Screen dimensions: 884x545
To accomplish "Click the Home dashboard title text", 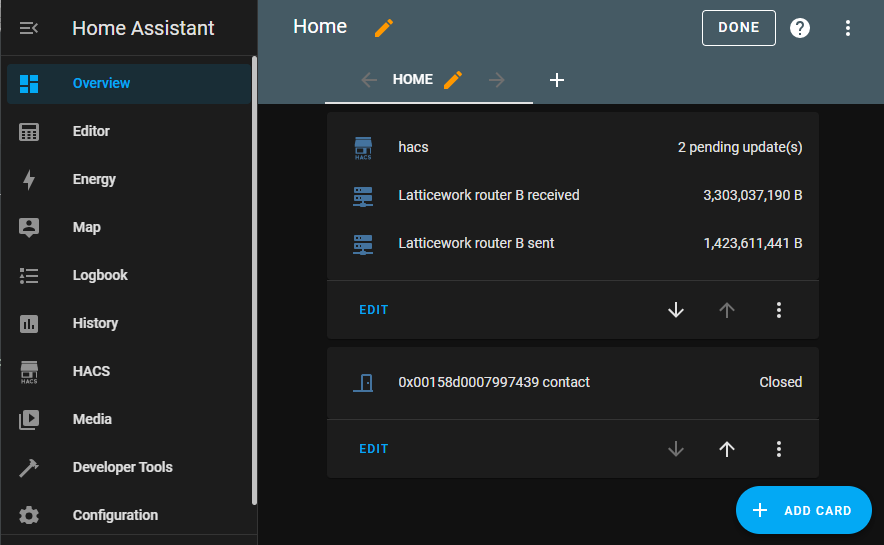I will [x=320, y=26].
